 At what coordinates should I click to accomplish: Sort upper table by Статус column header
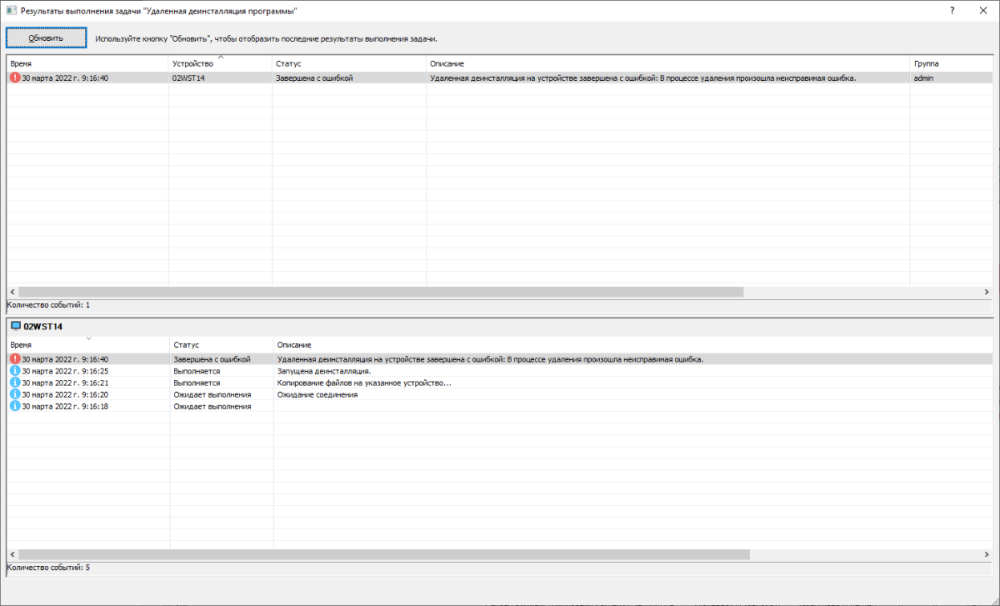pyautogui.click(x=349, y=63)
